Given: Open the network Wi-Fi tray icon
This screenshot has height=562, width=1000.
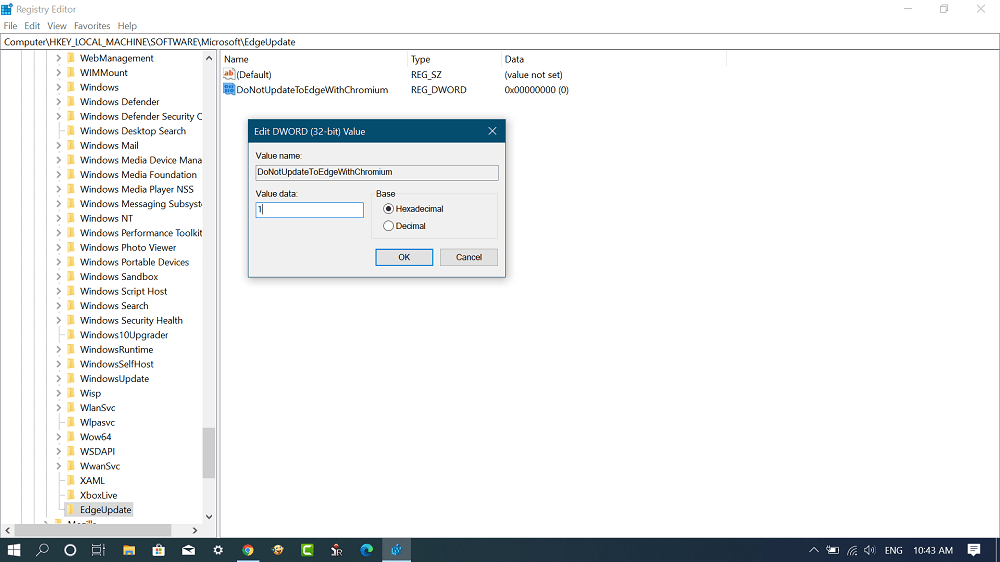Looking at the screenshot, I should click(852, 550).
